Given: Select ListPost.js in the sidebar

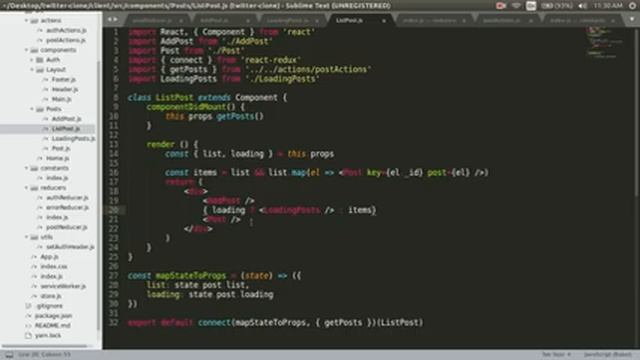Looking at the screenshot, I should coord(66,129).
